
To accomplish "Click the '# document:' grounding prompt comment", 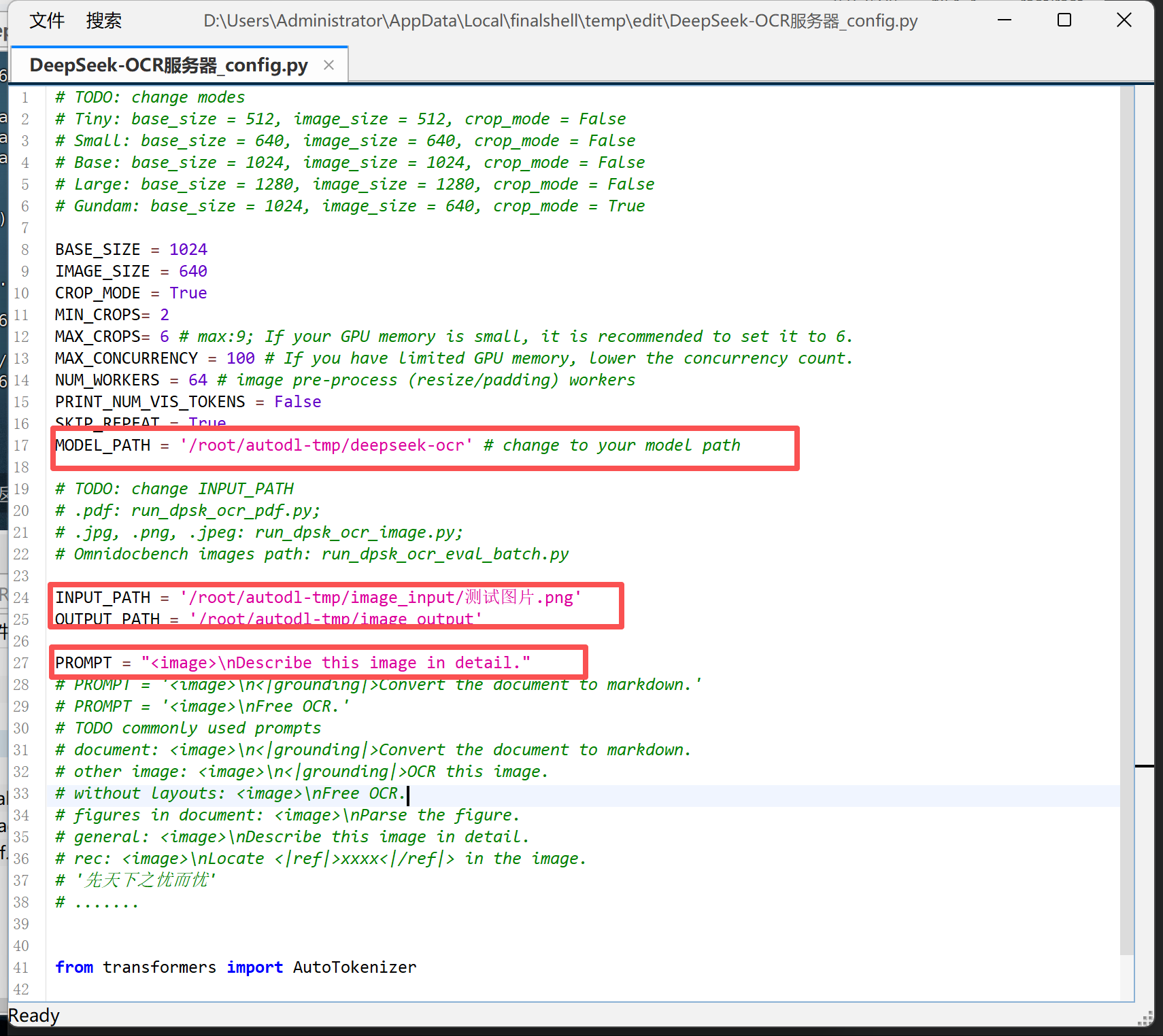I will click(x=373, y=750).
